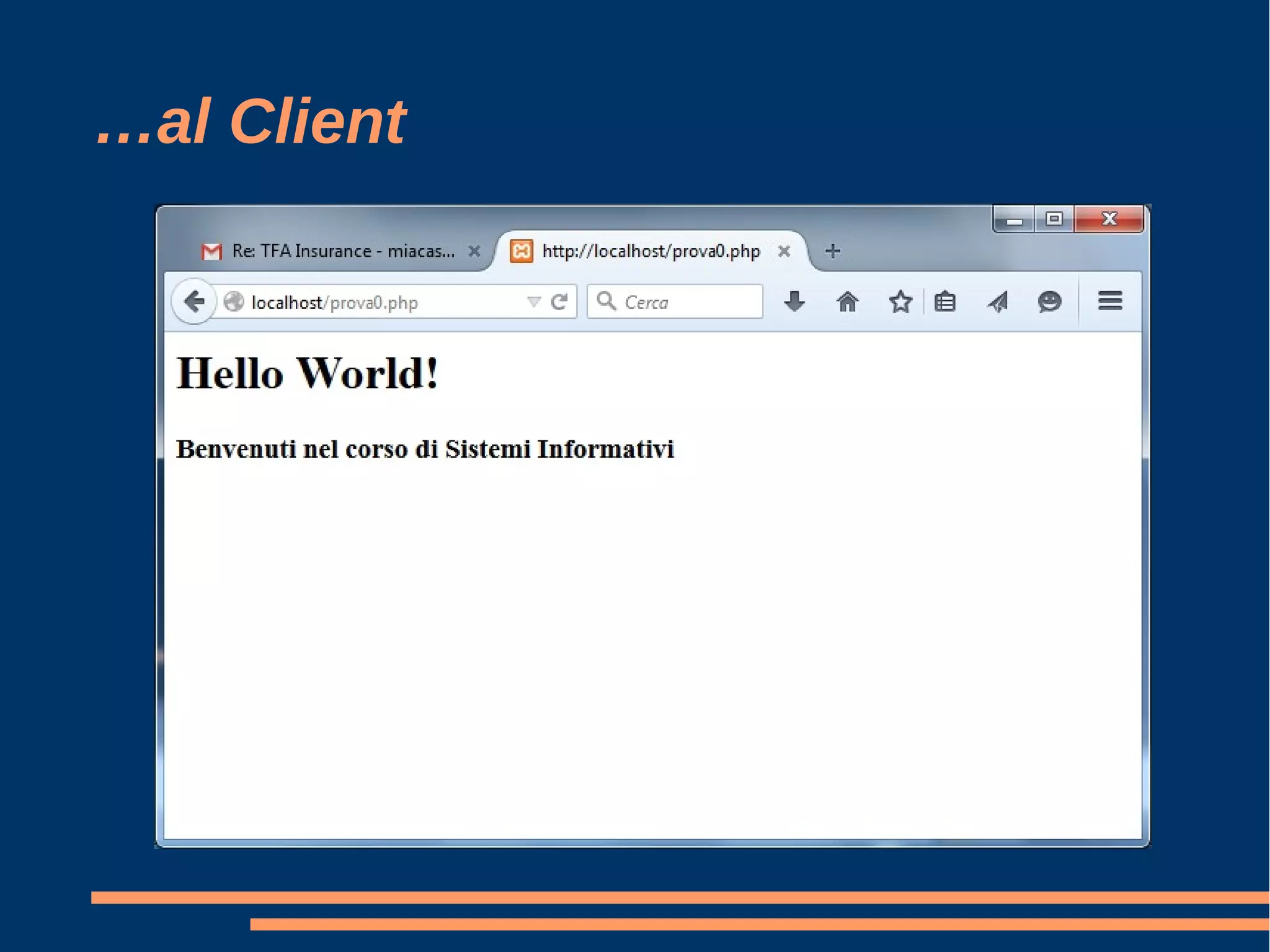The width and height of the screenshot is (1270, 952).
Task: Focus the Cerca search field
Action: click(x=675, y=301)
